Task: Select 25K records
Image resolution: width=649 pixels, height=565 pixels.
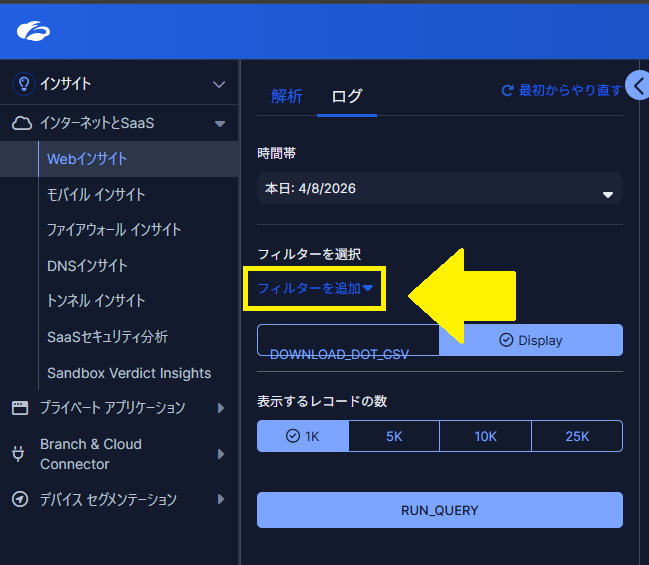Action: (577, 436)
